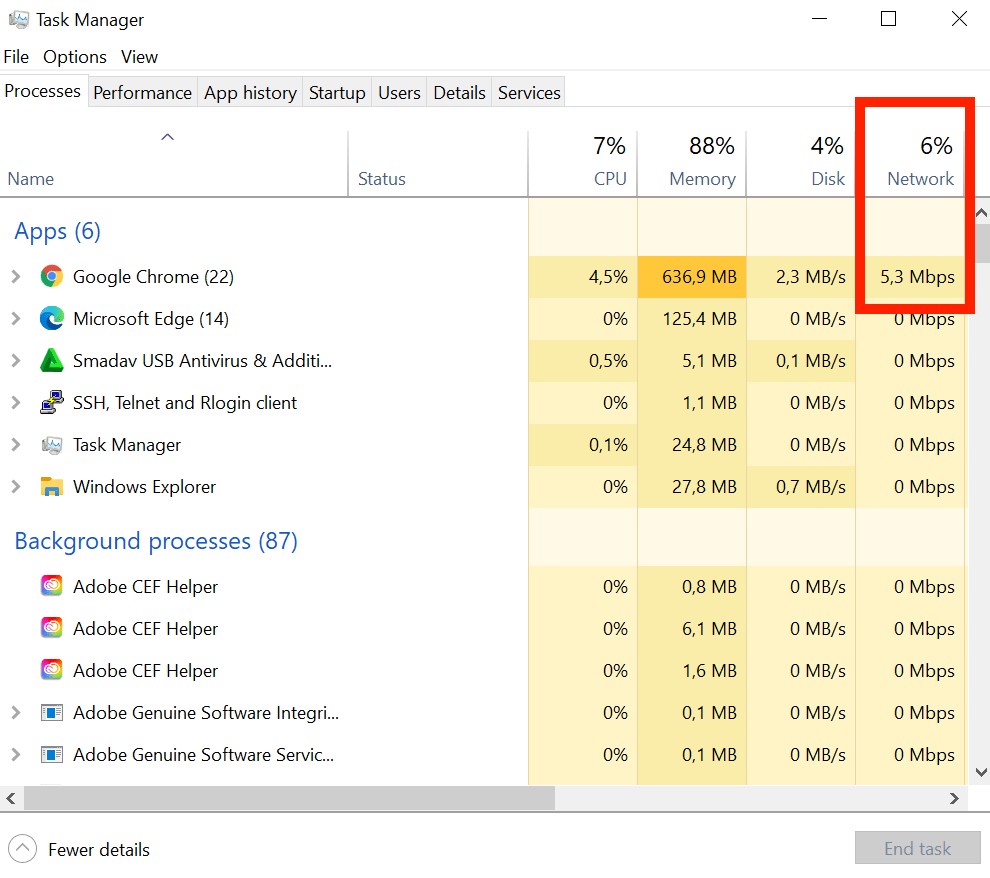990x878 pixels.
Task: Click Windows Explorer's 27,8 MB memory cell
Action: [691, 487]
